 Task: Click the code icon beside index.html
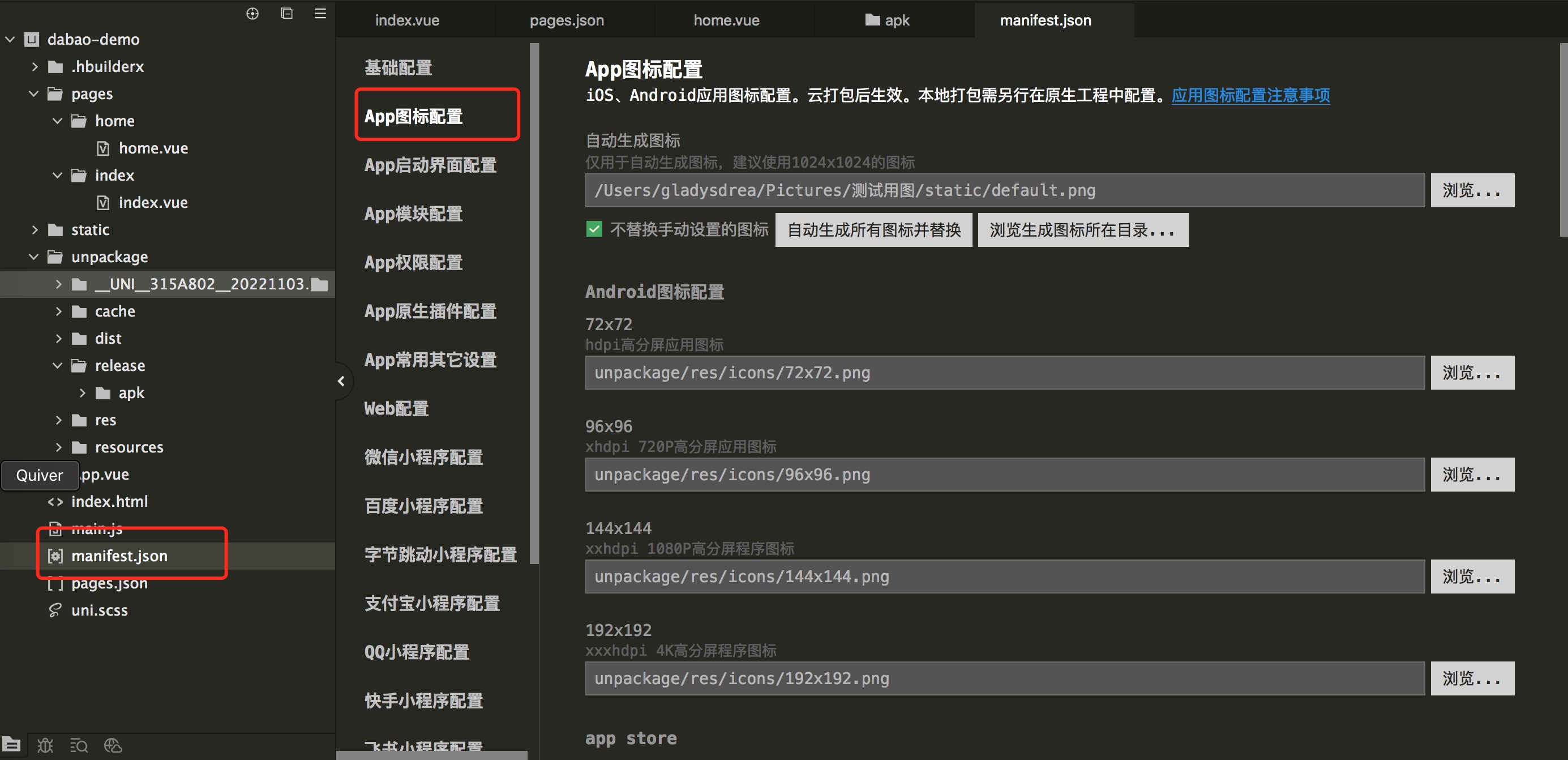point(55,501)
